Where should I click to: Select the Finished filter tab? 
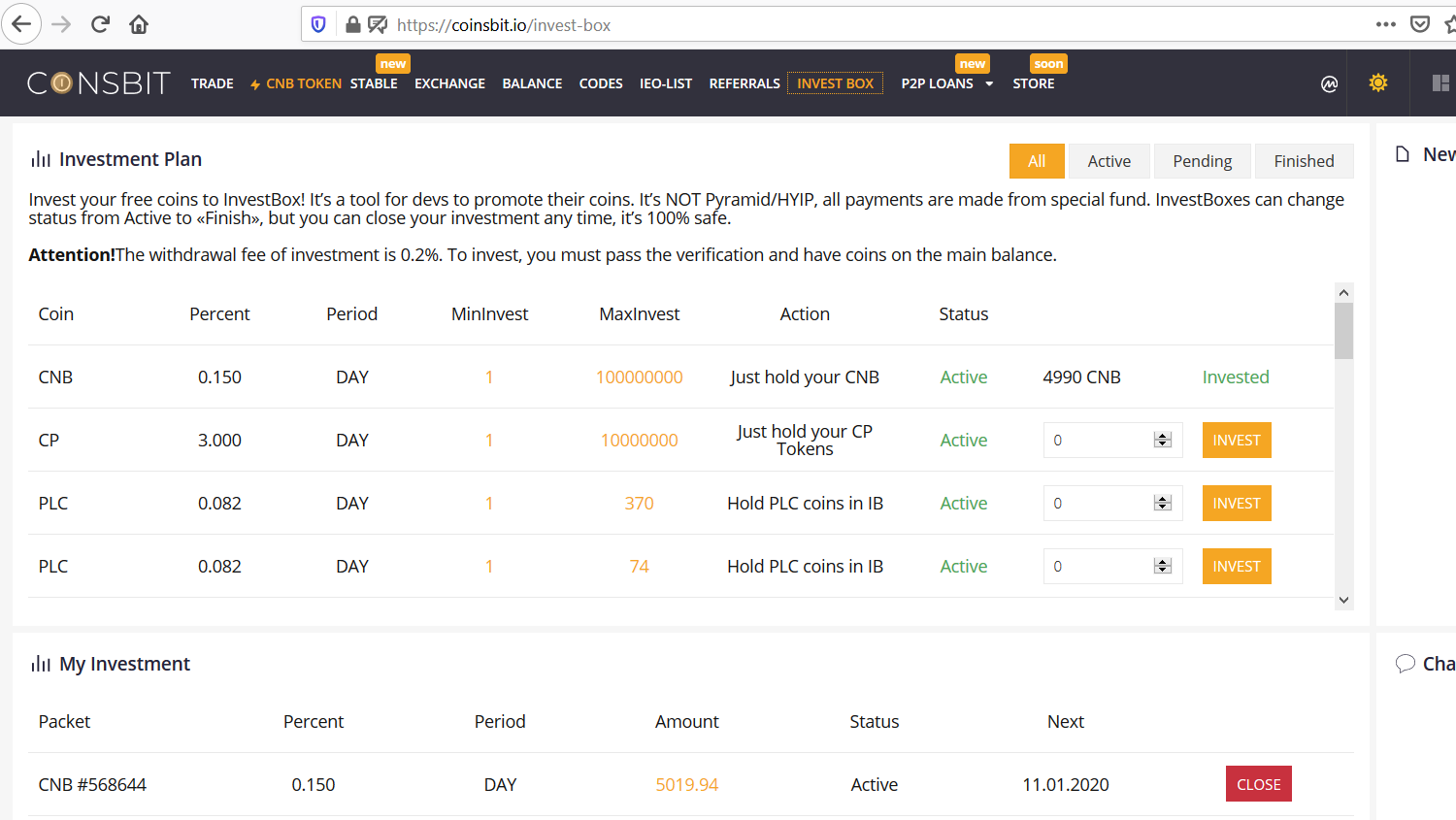point(1303,161)
